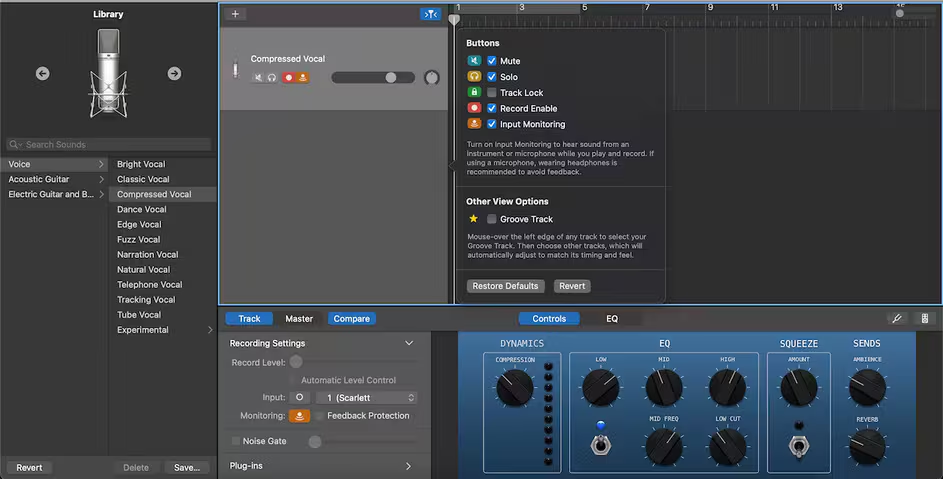This screenshot has height=479, width=943.
Task: Enable the Noise Gate checkbox
Action: [x=236, y=441]
